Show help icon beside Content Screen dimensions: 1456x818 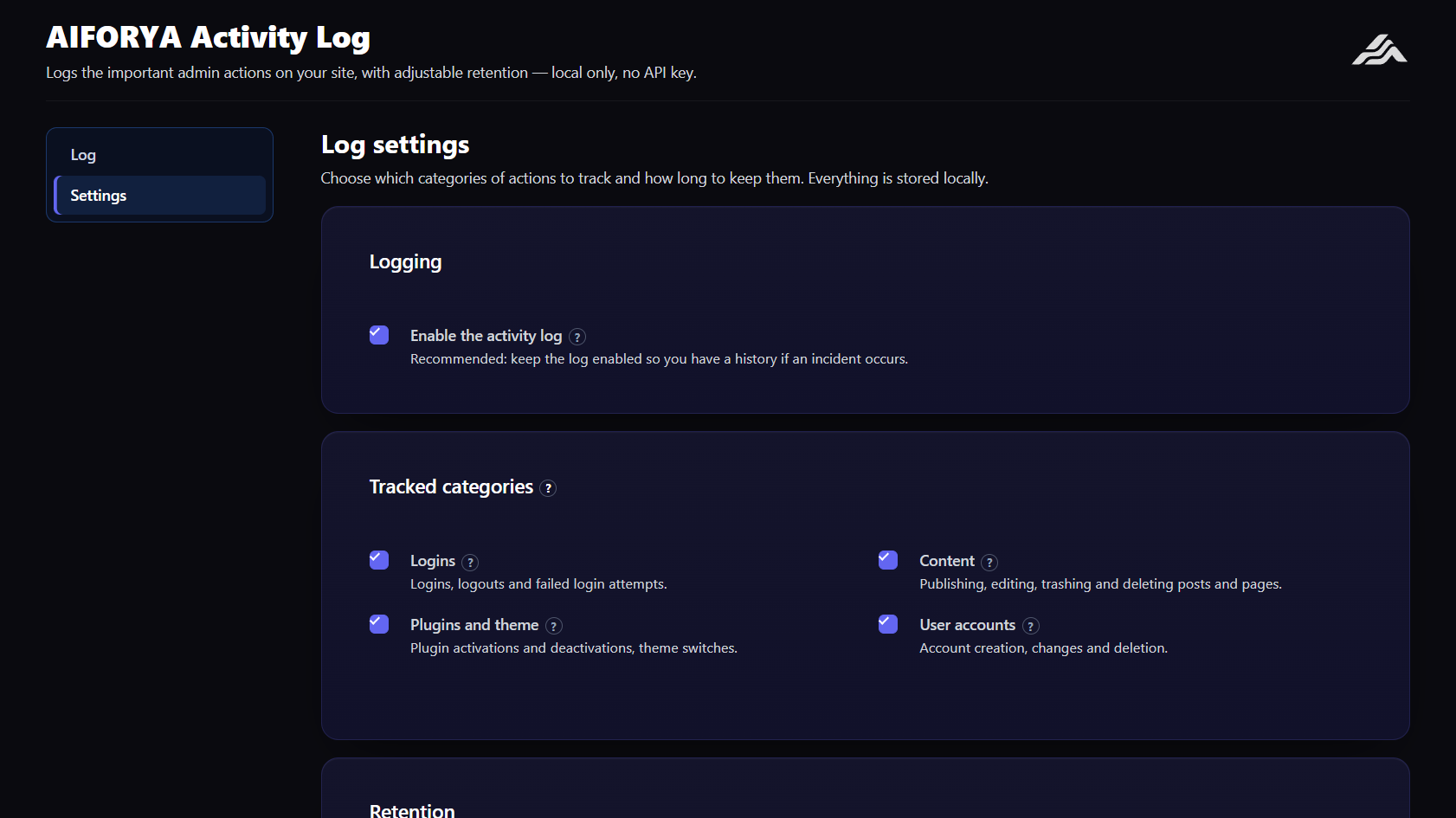click(989, 563)
